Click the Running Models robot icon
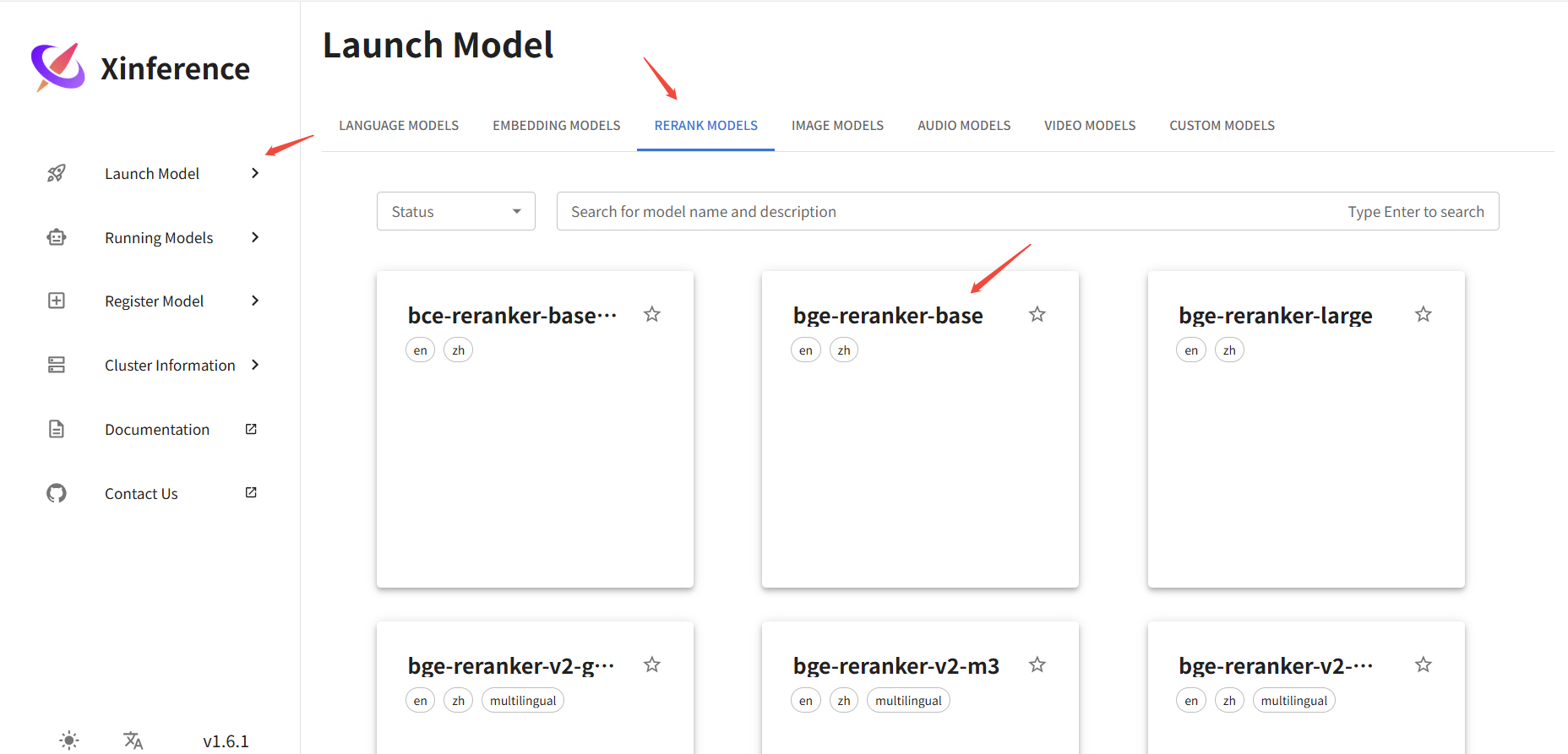This screenshot has height=754, width=1568. (57, 237)
